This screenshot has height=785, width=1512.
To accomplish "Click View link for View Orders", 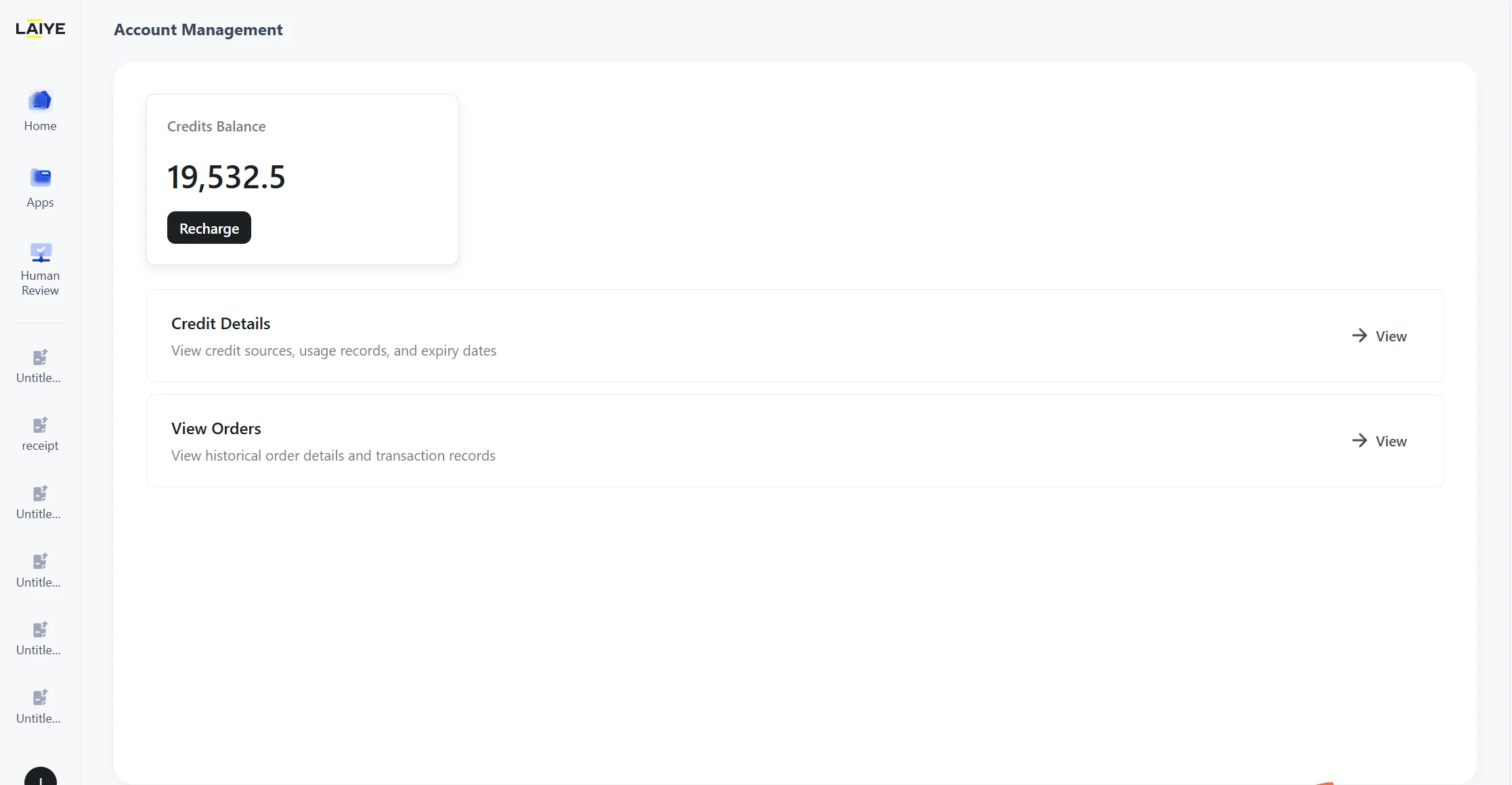I will coord(1391,442).
